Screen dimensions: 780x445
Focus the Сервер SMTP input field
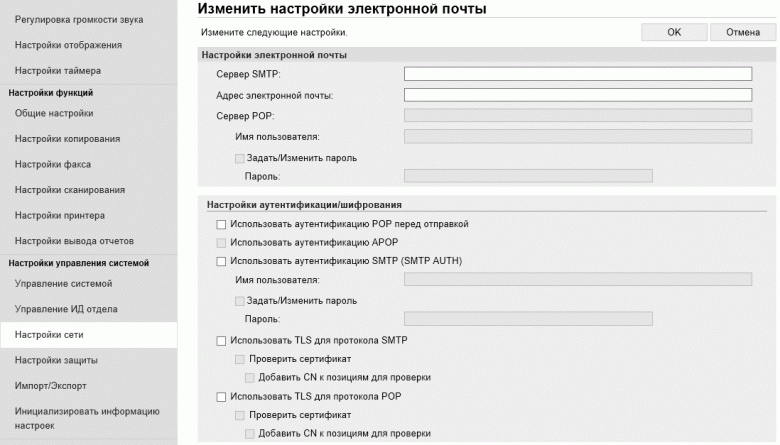tap(578, 73)
